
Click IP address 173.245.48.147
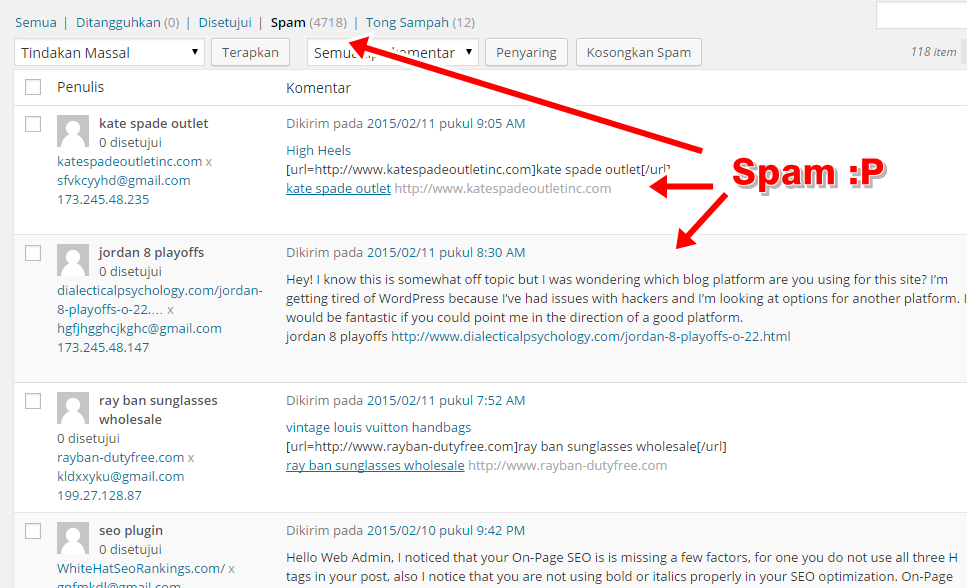coord(103,347)
